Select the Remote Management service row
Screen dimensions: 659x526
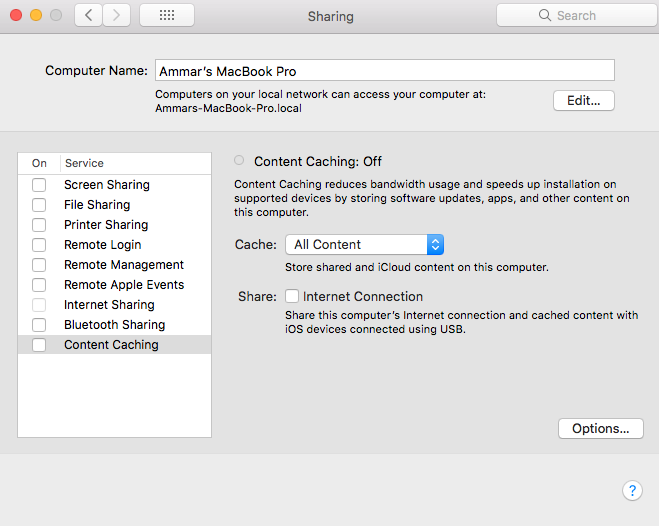coord(114,265)
